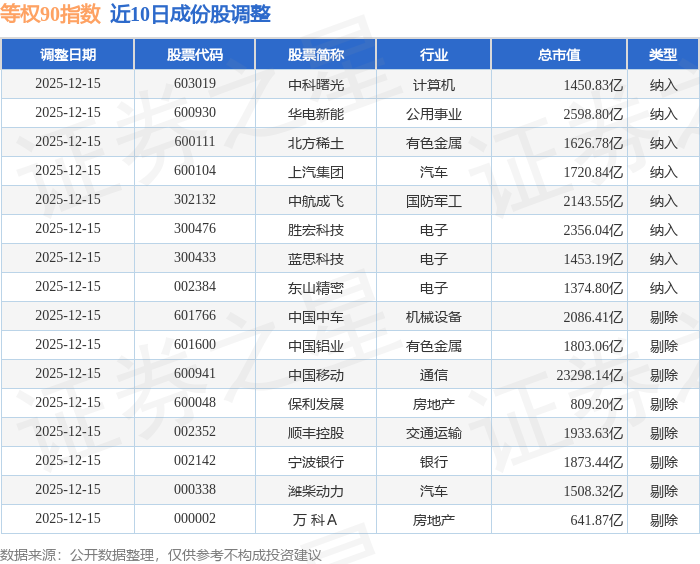Click the 类型 column header

coord(663,54)
